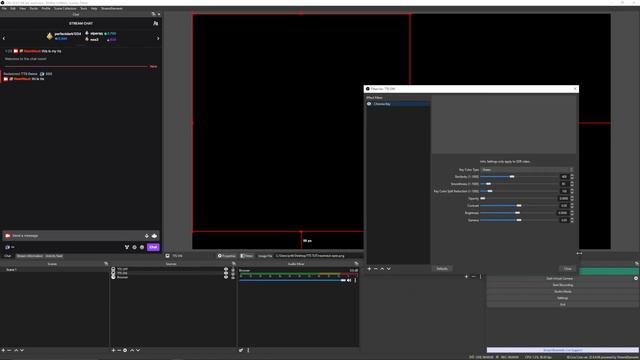Click the Close button in Filters dialog
The height and width of the screenshot is (360, 640).
[568, 269]
